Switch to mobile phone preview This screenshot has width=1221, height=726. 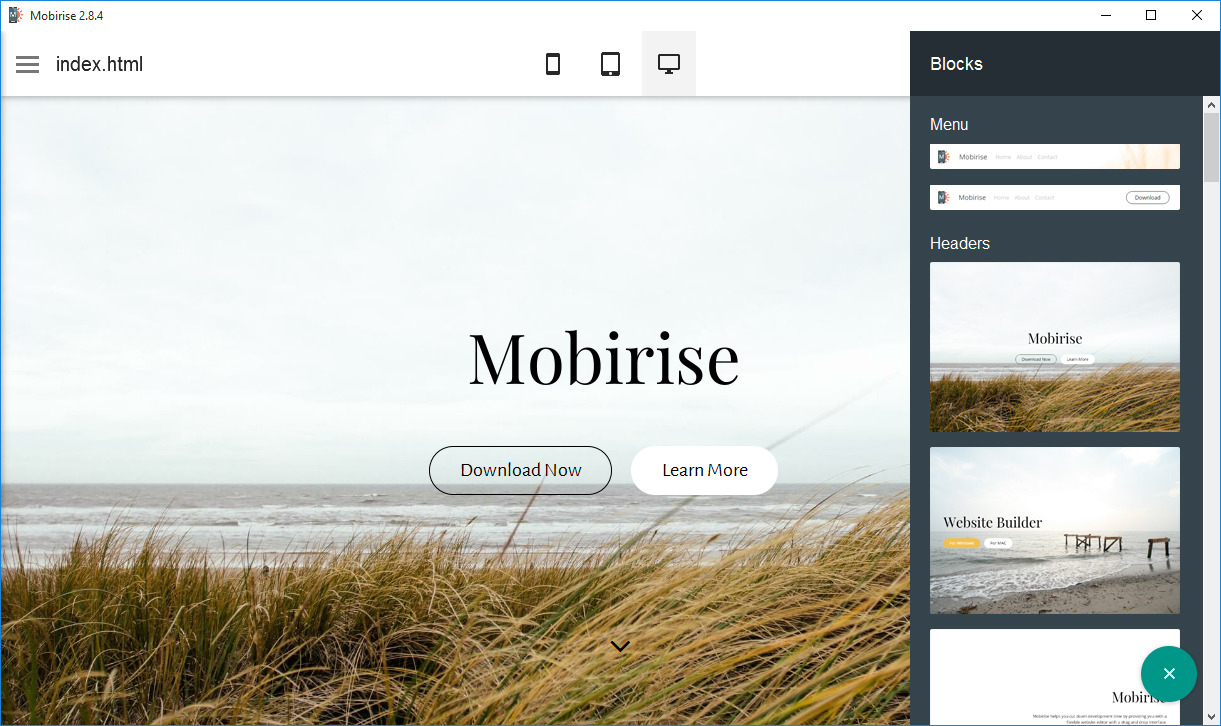click(552, 64)
